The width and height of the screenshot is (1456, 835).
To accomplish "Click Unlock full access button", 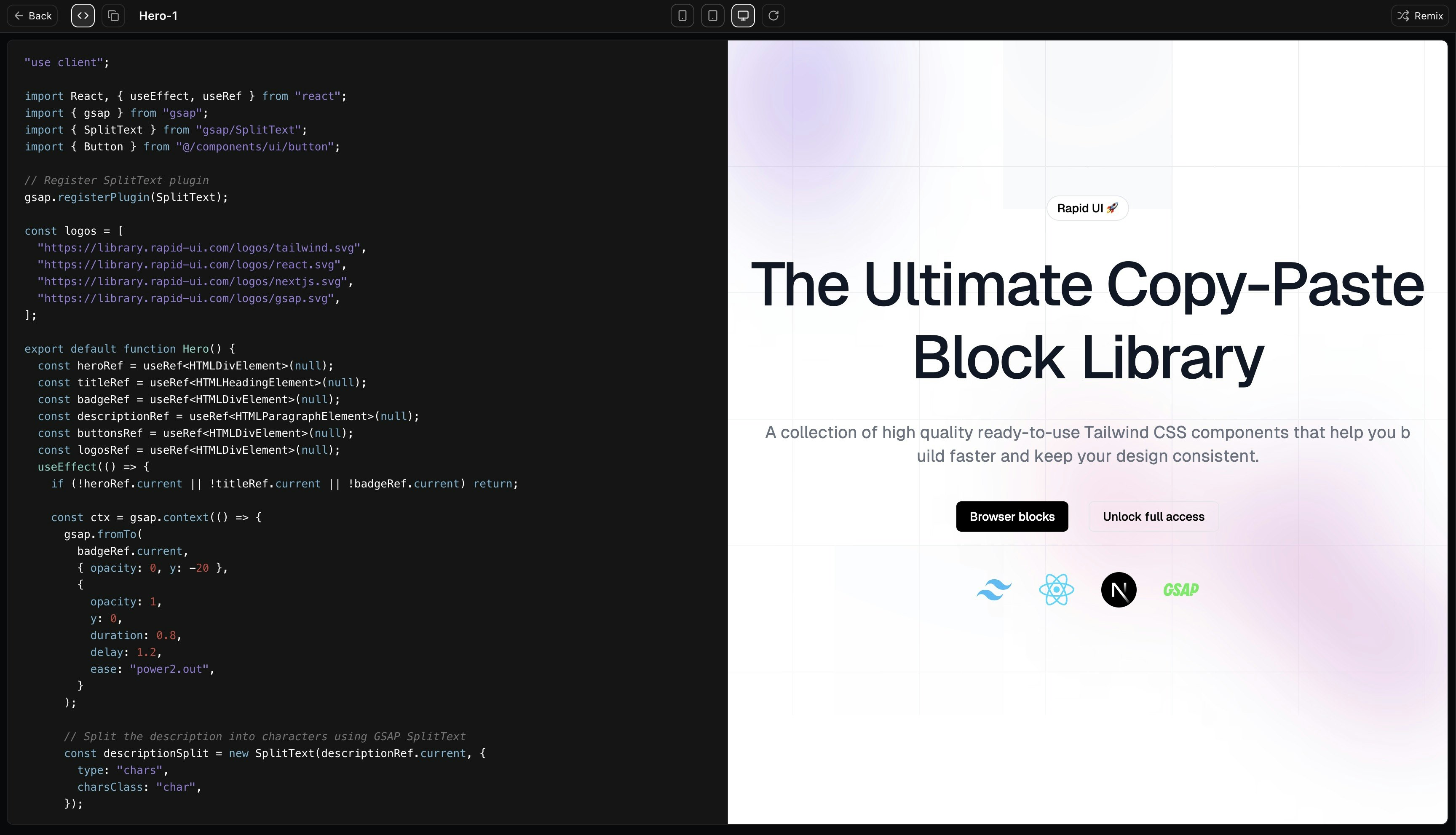I will coord(1153,517).
